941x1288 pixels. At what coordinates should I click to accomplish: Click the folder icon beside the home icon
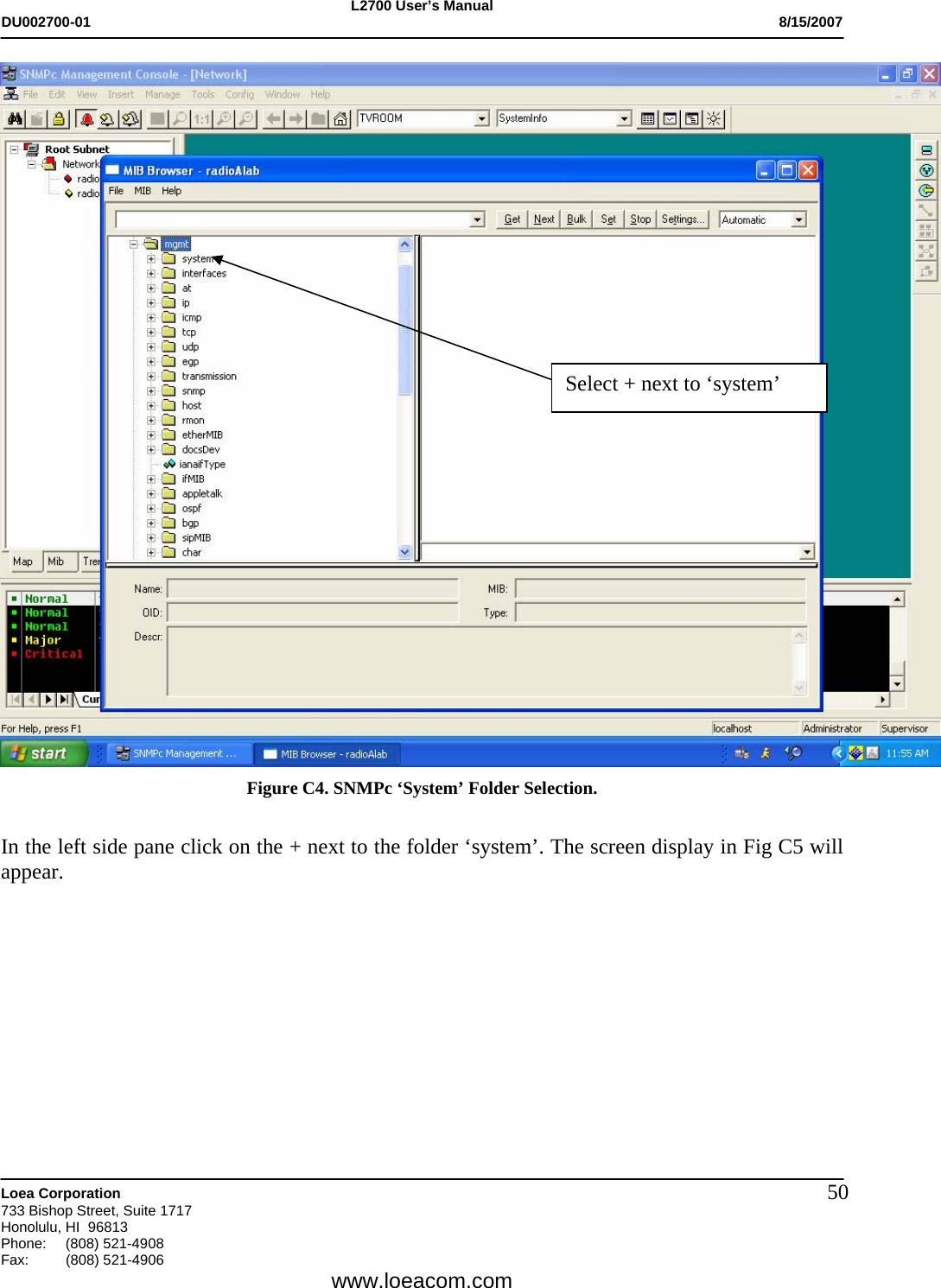[319, 119]
